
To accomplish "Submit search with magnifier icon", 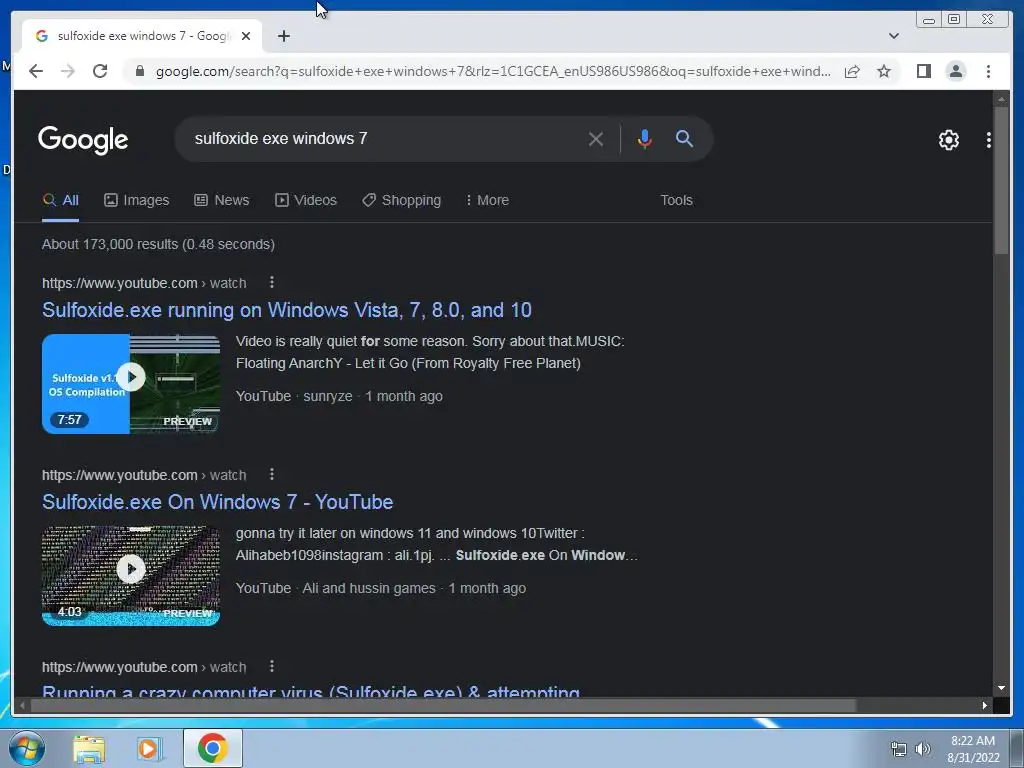I will (x=684, y=138).
